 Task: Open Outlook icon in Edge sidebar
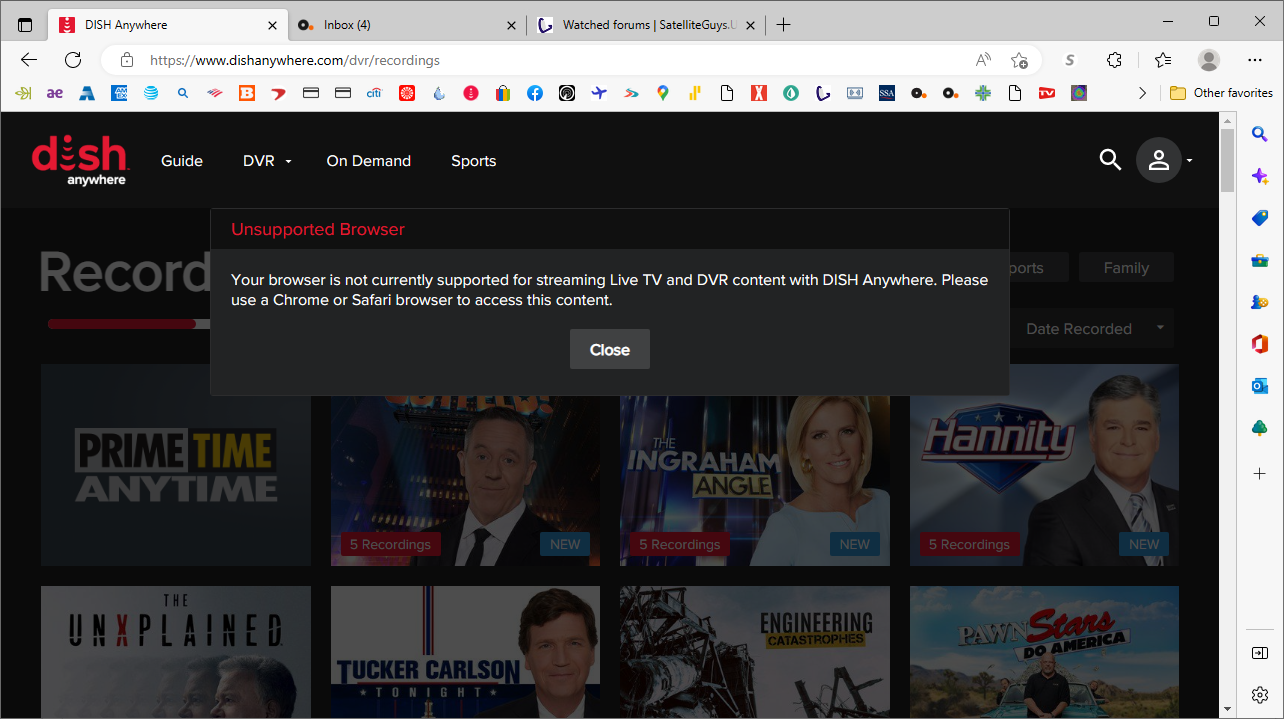pyautogui.click(x=1260, y=386)
